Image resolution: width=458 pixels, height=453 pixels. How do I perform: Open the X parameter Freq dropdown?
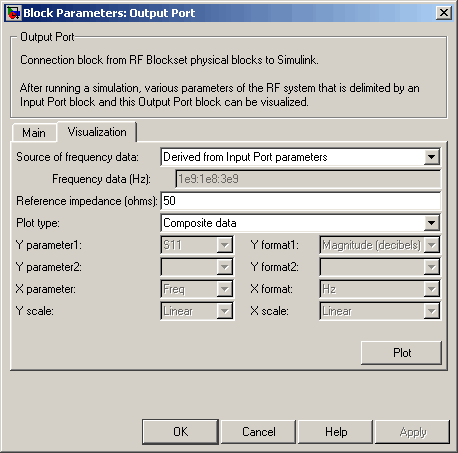[x=197, y=289]
